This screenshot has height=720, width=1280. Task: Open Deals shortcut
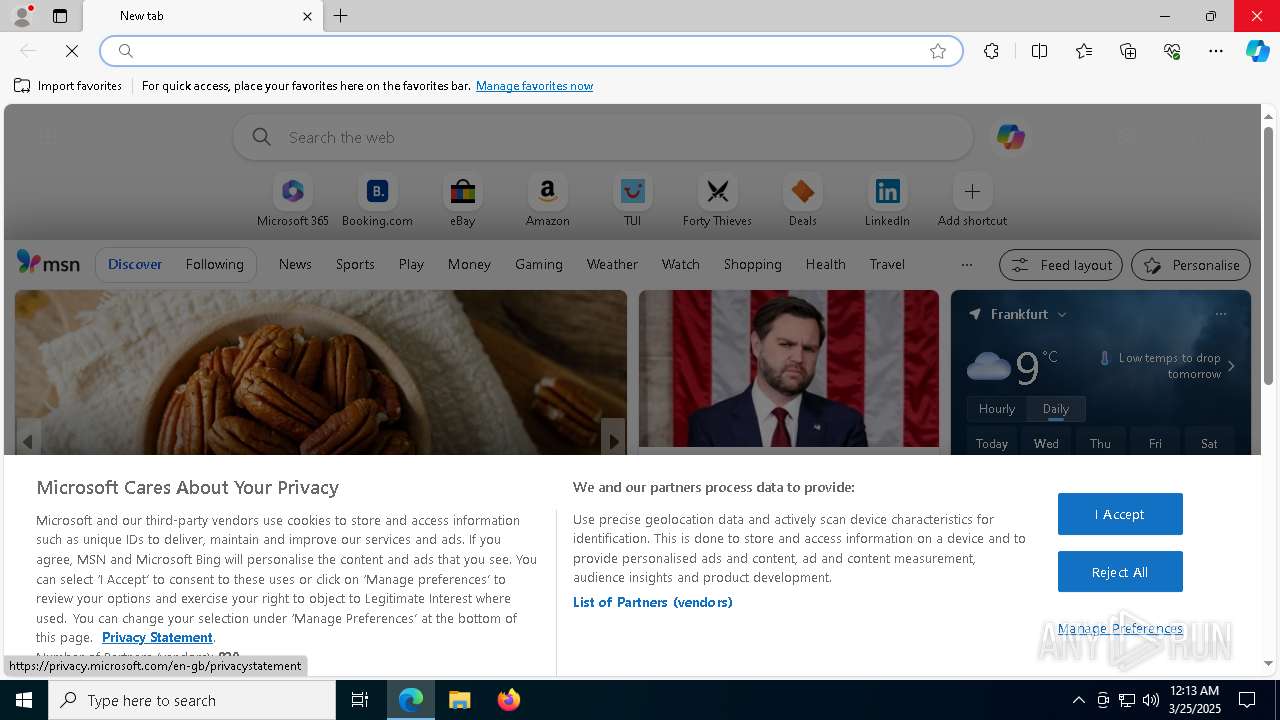(802, 200)
